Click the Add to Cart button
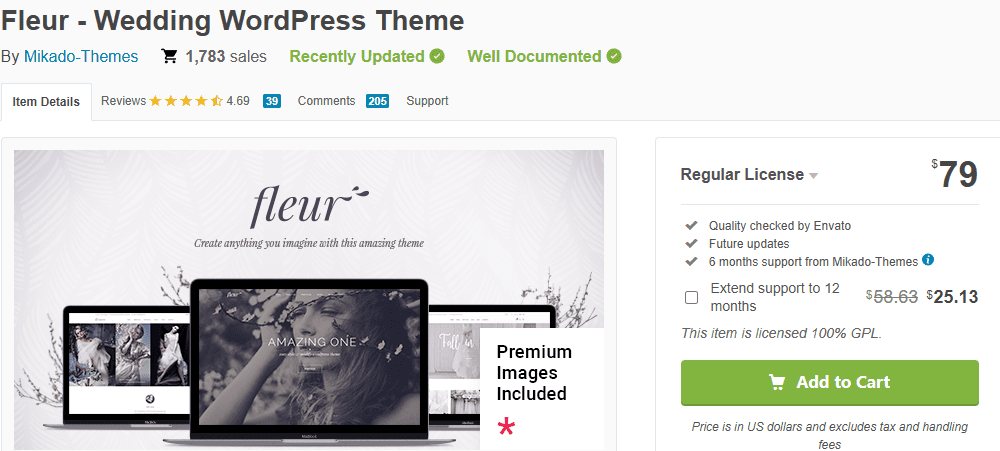This screenshot has height=451, width=1000. pyautogui.click(x=829, y=382)
